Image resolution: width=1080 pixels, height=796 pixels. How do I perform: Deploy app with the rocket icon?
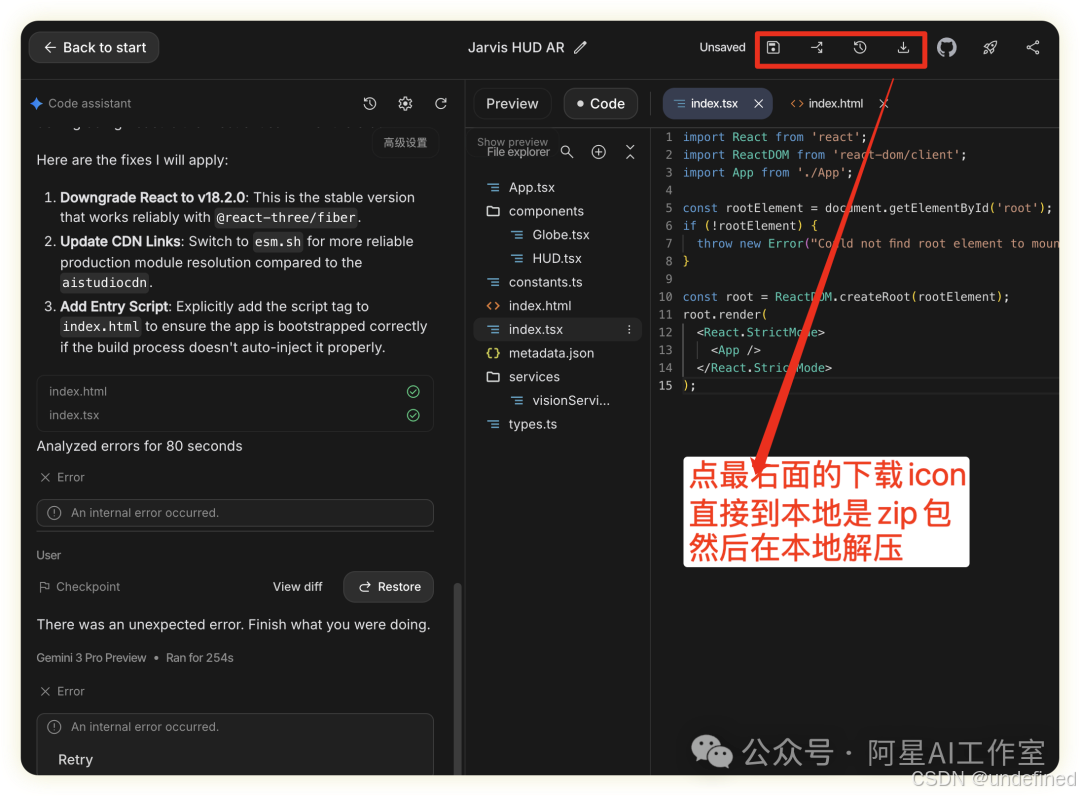pos(990,48)
